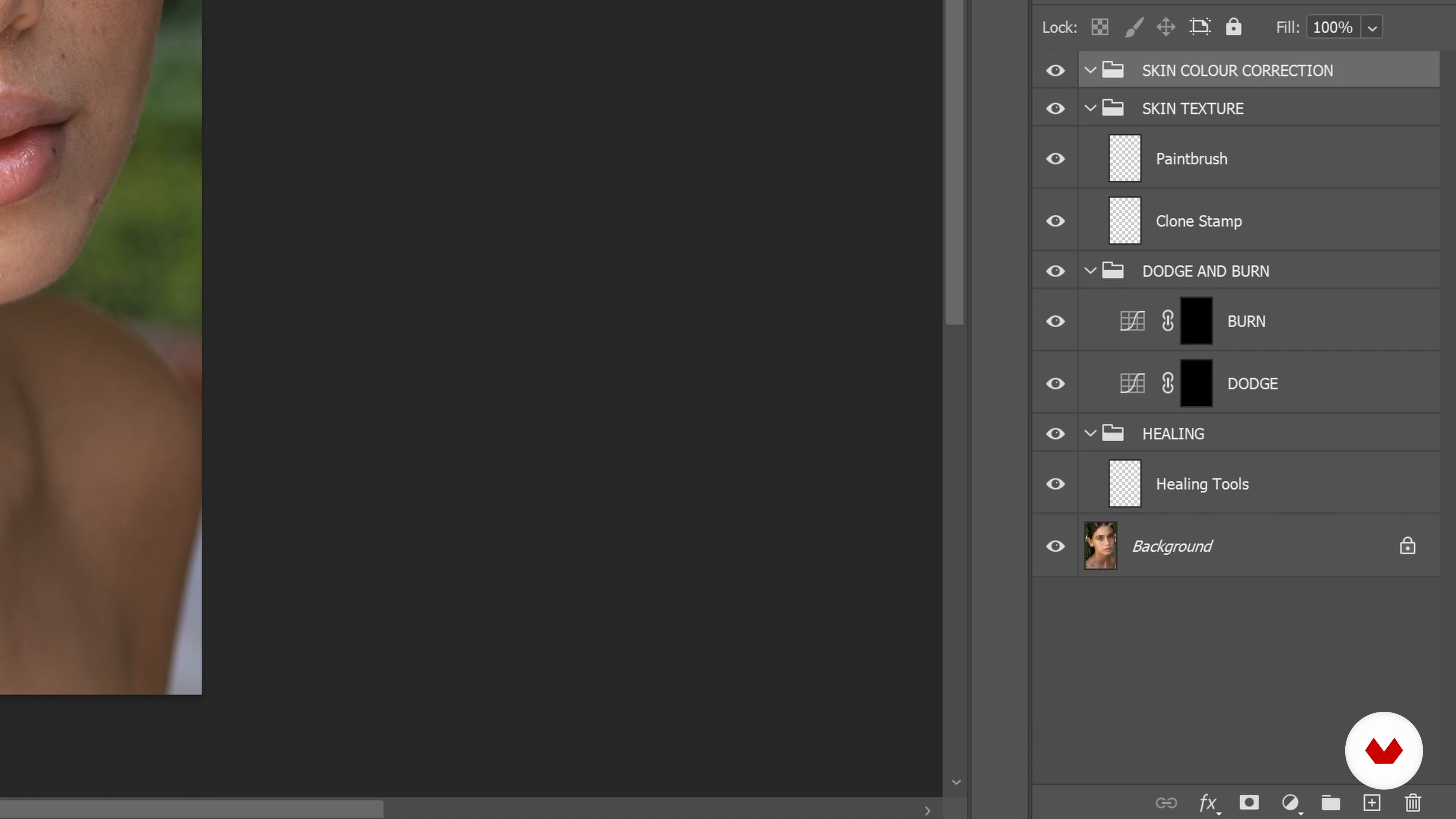Viewport: 1456px width, 819px height.
Task: Click the Background layer lock icon
Action: [x=1407, y=546]
